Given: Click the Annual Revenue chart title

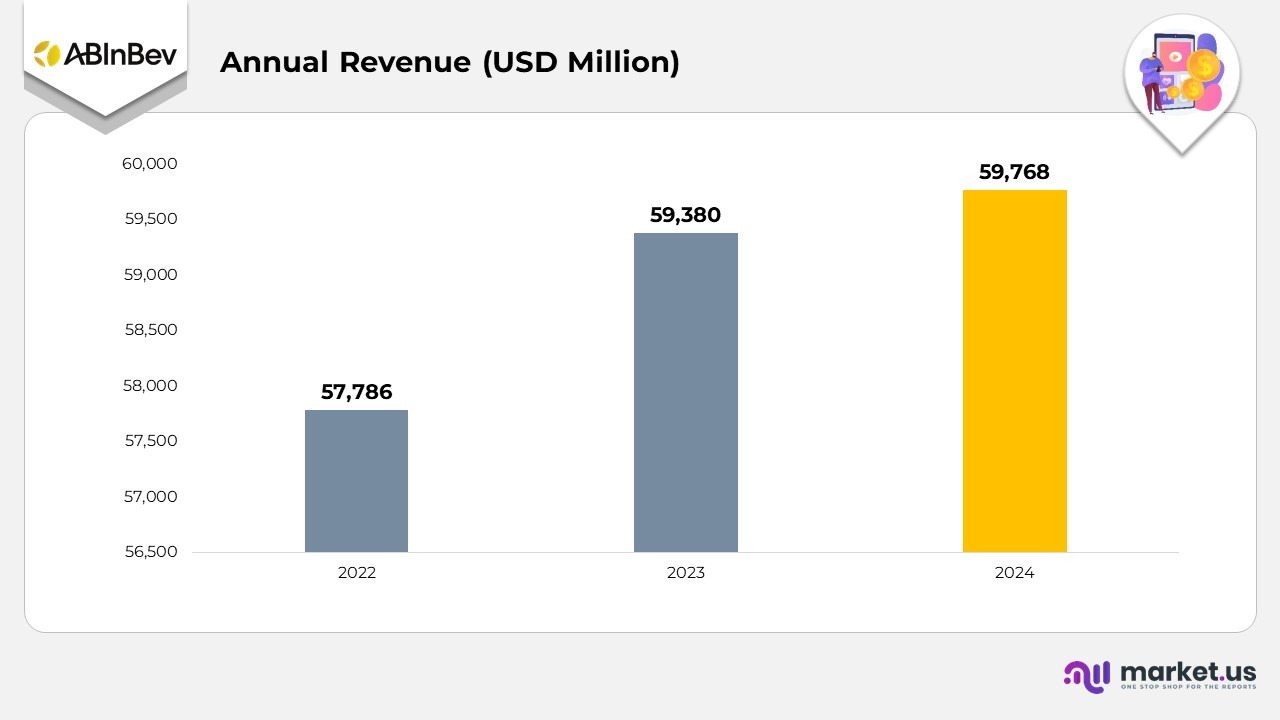Looking at the screenshot, I should point(449,62).
